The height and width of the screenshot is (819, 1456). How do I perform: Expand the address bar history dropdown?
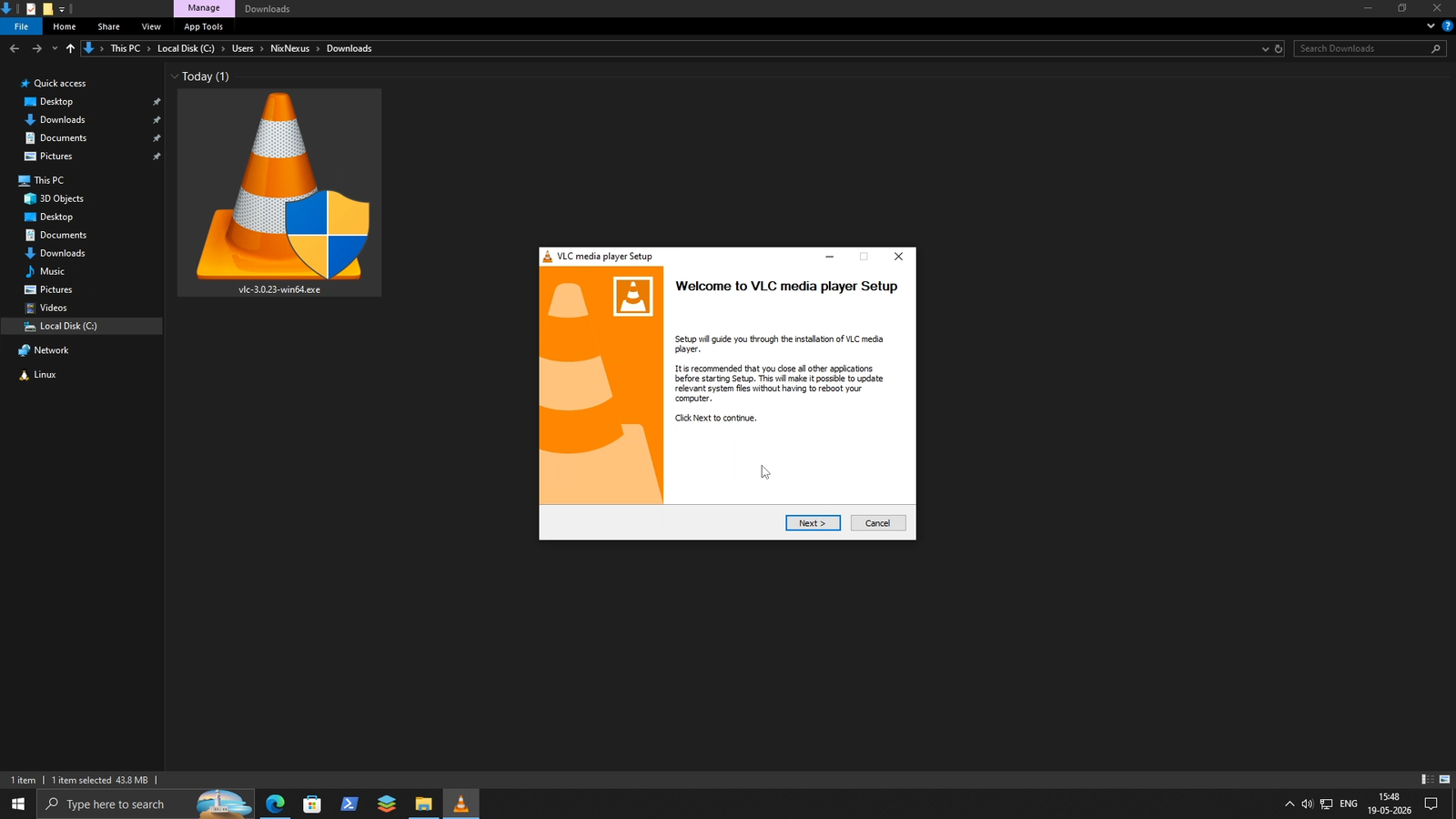tap(1265, 48)
